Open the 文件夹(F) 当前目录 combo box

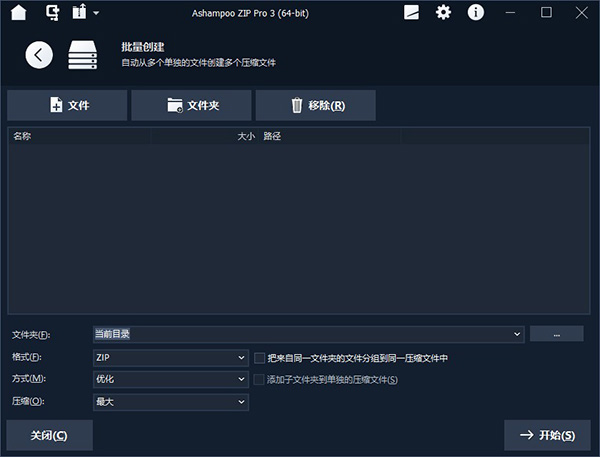point(308,334)
